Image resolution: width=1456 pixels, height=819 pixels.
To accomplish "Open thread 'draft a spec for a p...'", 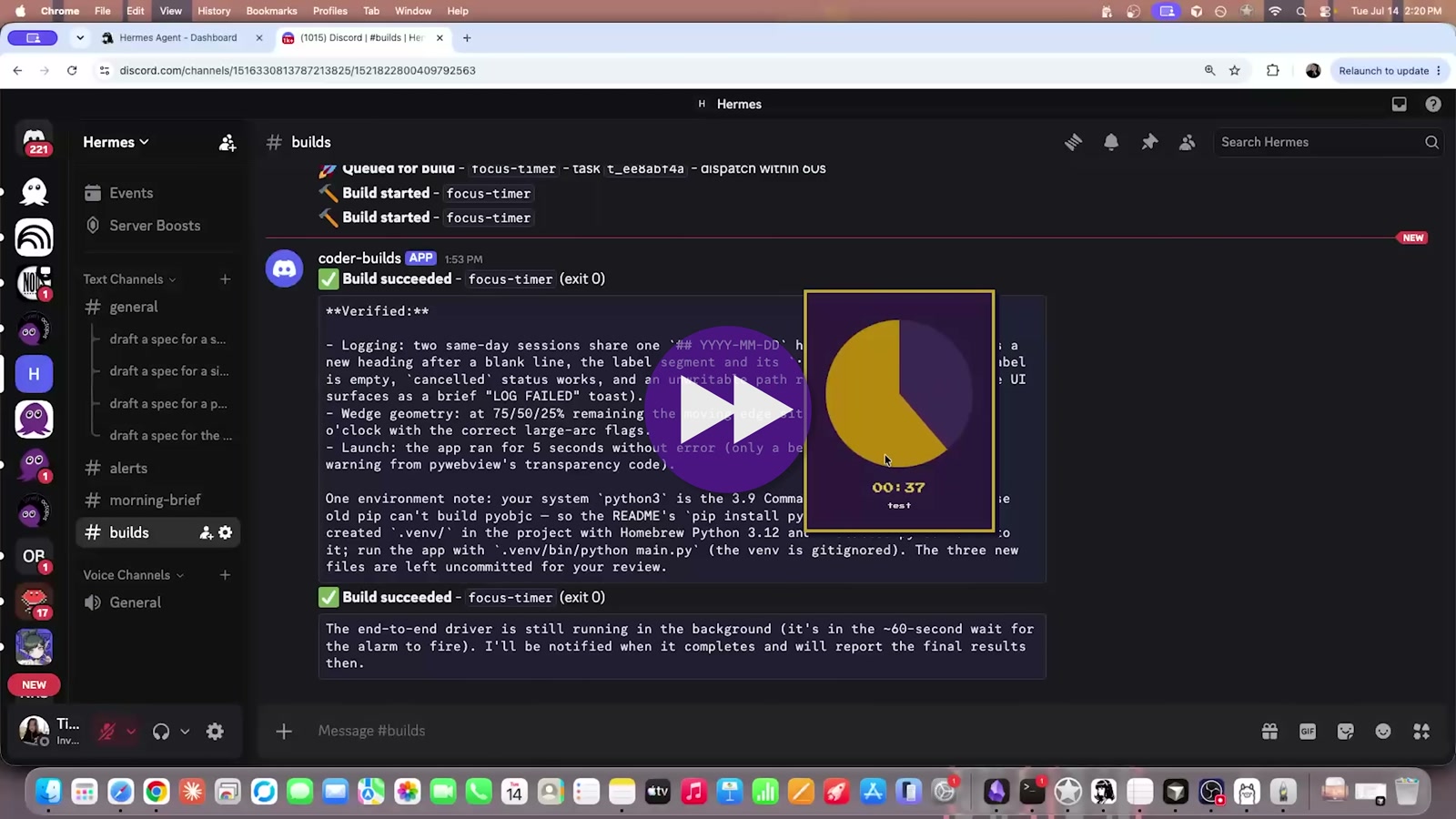I will [x=168, y=403].
